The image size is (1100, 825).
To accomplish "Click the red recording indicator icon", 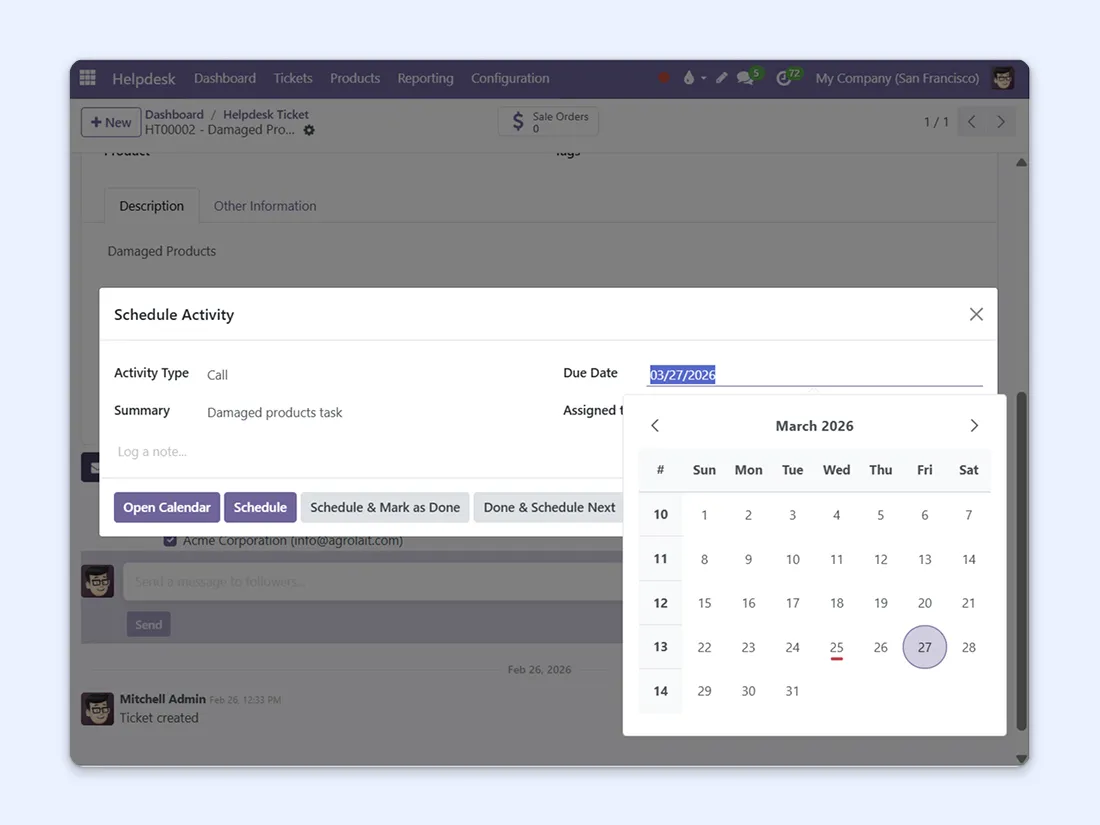I will tap(663, 78).
